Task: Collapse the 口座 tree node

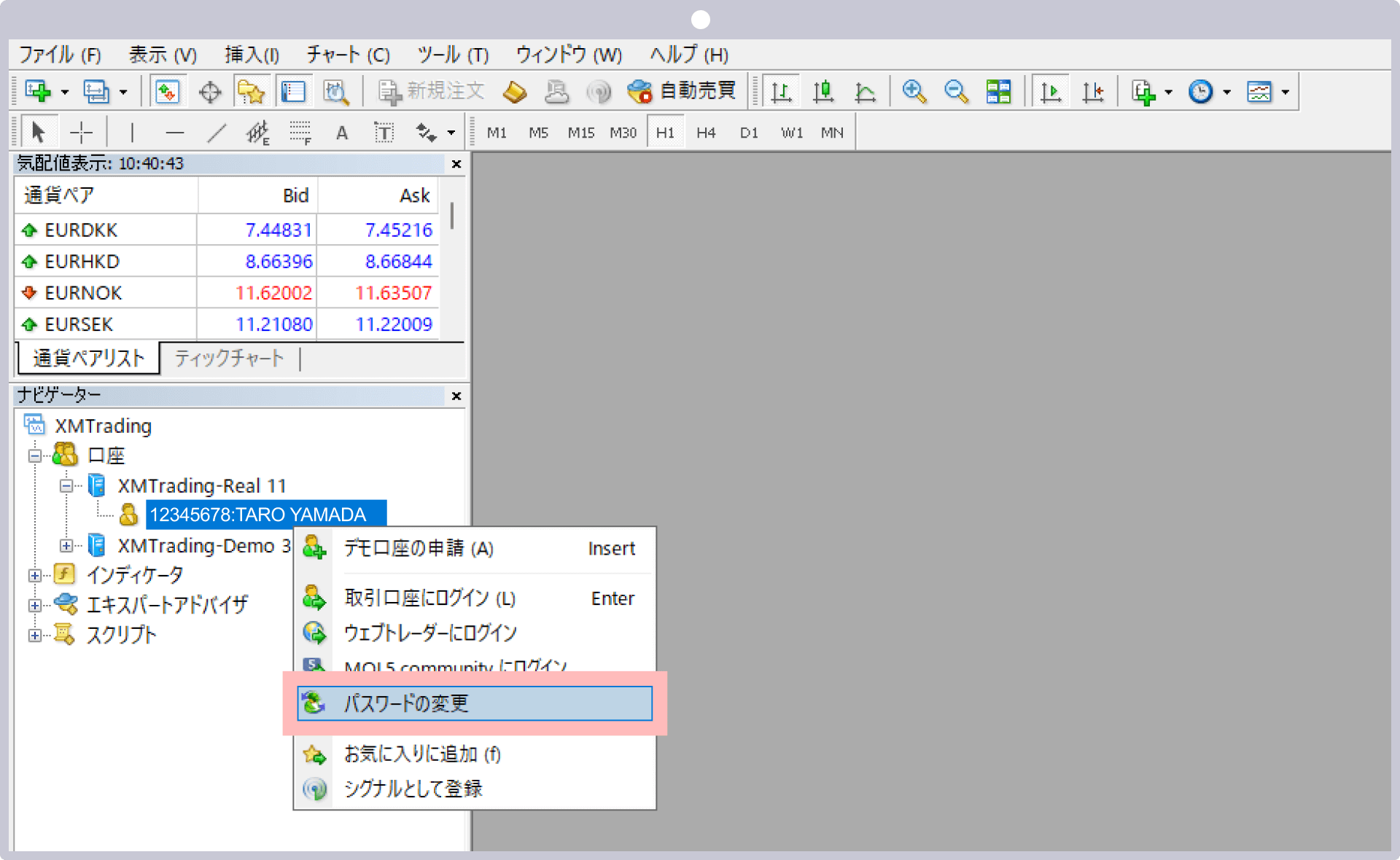Action: click(34, 456)
